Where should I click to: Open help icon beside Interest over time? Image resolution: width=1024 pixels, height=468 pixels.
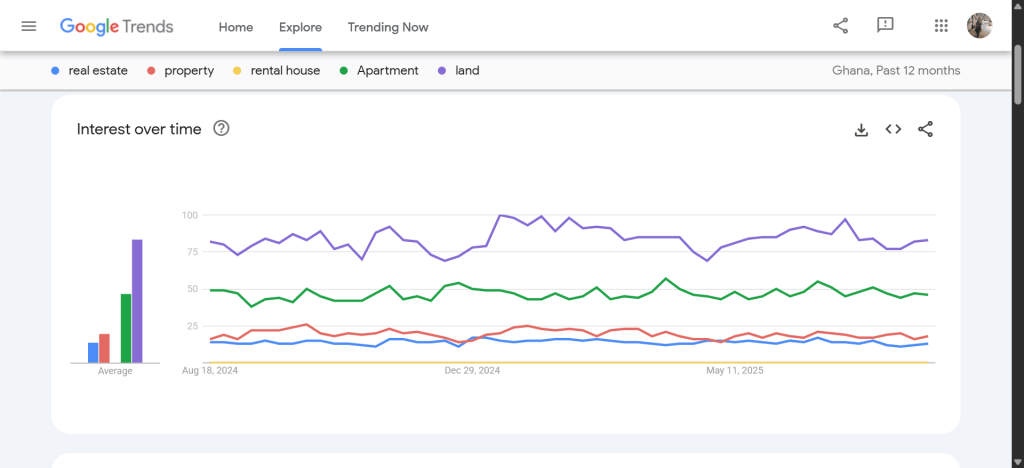pos(221,129)
